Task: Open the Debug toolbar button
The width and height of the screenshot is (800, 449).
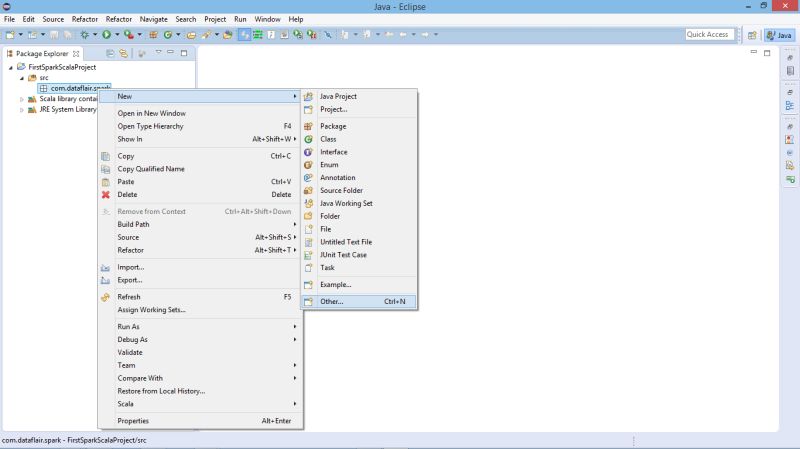Action: click(85, 35)
